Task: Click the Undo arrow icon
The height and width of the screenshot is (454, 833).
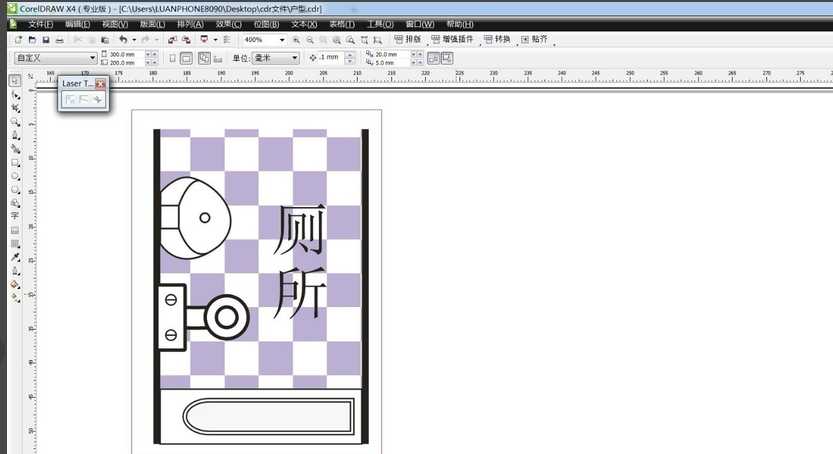Action: (122, 40)
